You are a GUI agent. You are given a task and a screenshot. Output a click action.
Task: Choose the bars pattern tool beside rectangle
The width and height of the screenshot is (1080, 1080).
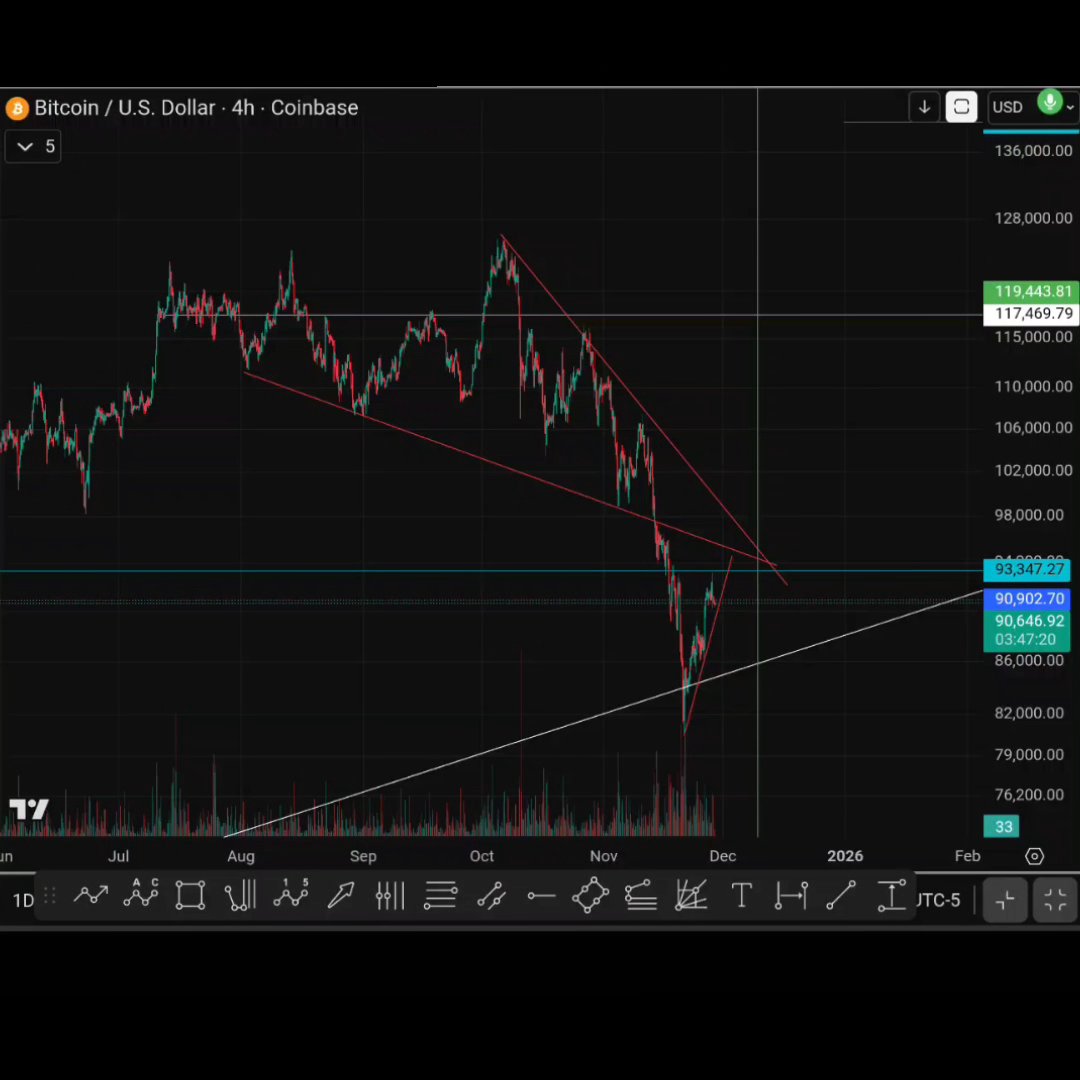(240, 895)
